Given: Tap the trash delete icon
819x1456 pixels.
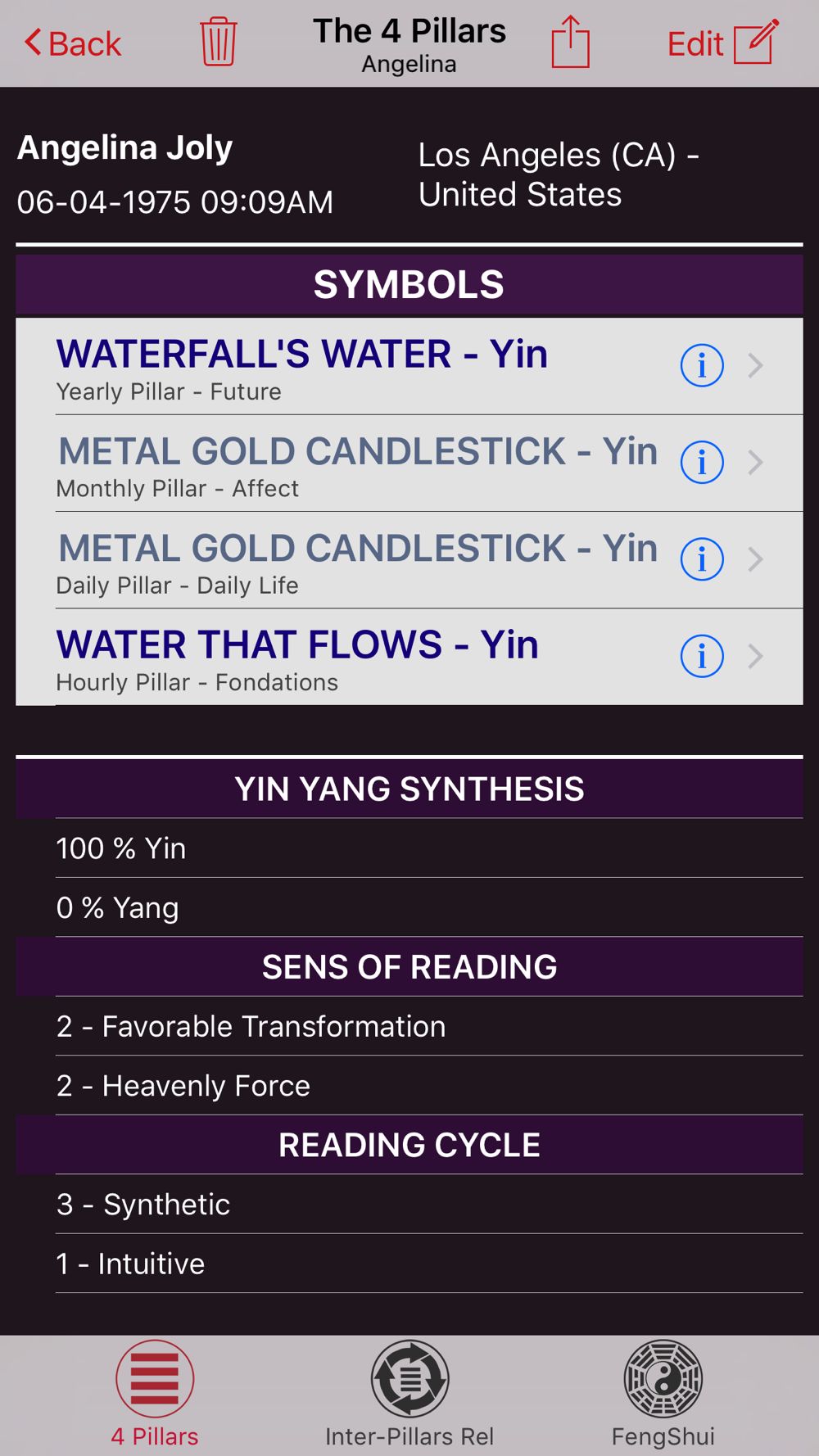Looking at the screenshot, I should pyautogui.click(x=218, y=43).
